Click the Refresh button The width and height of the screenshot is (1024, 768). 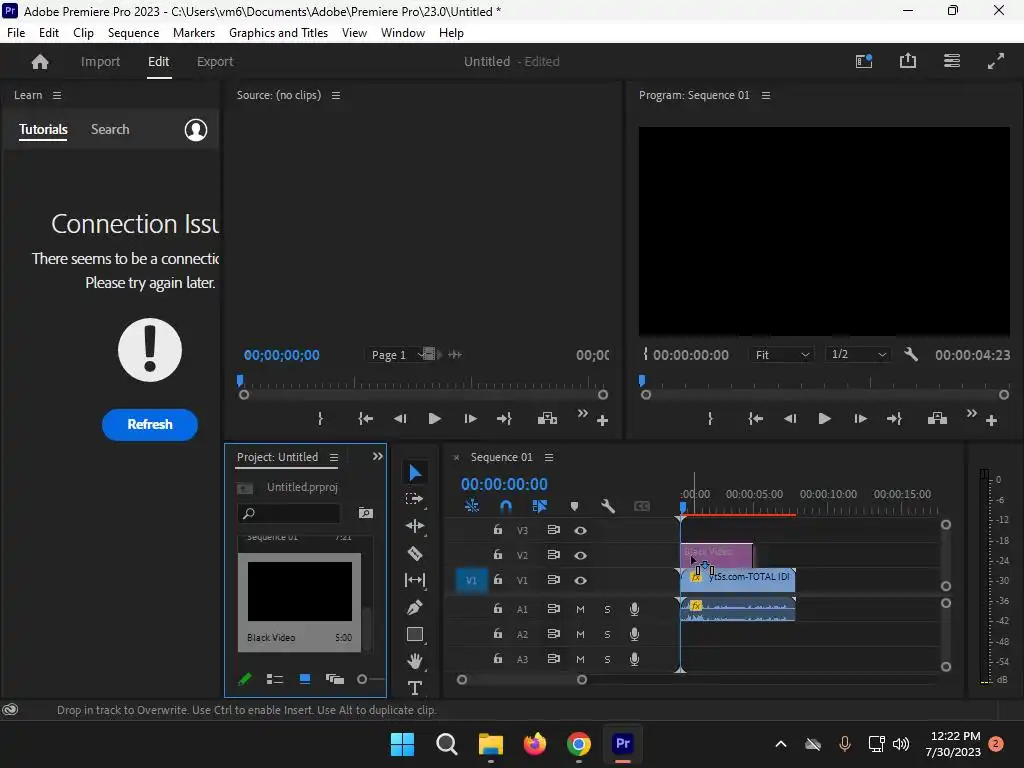pyautogui.click(x=150, y=424)
